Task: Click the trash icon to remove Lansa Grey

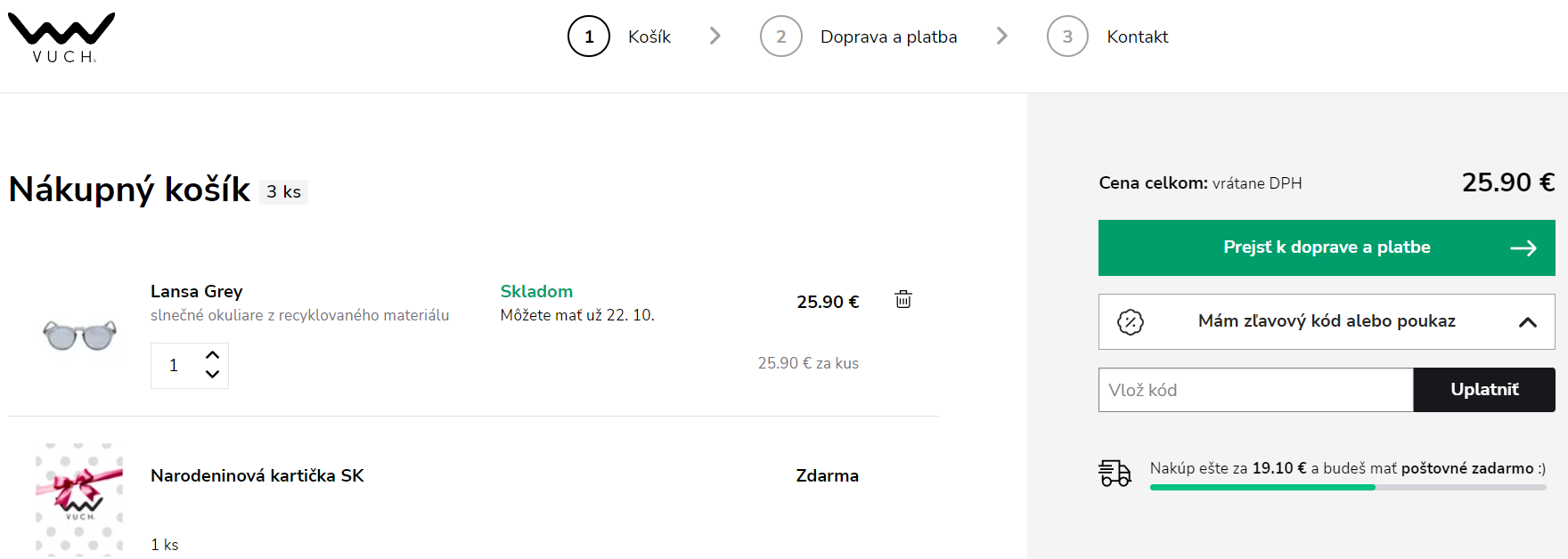Action: coord(902,301)
